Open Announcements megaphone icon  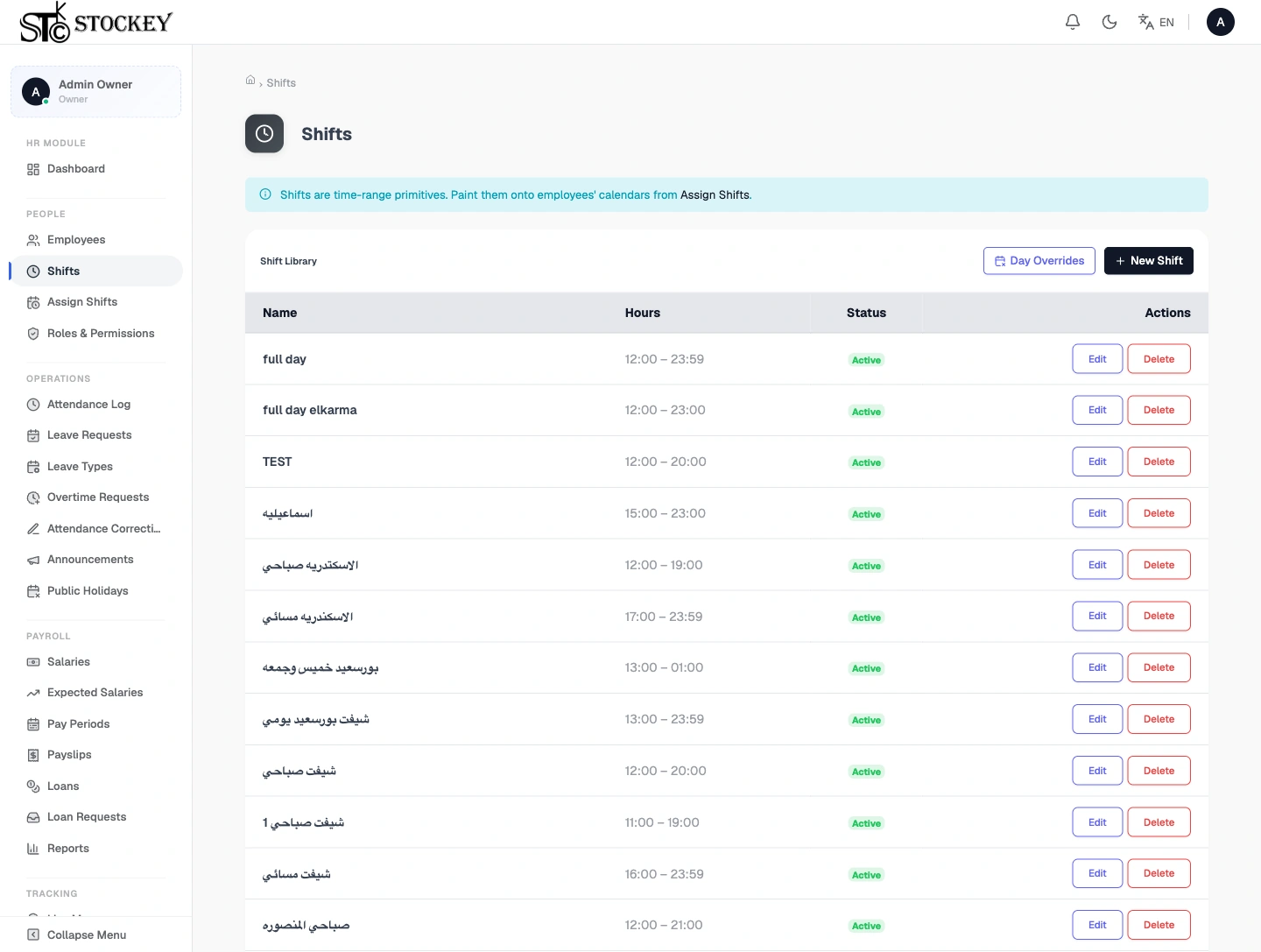(x=33, y=560)
